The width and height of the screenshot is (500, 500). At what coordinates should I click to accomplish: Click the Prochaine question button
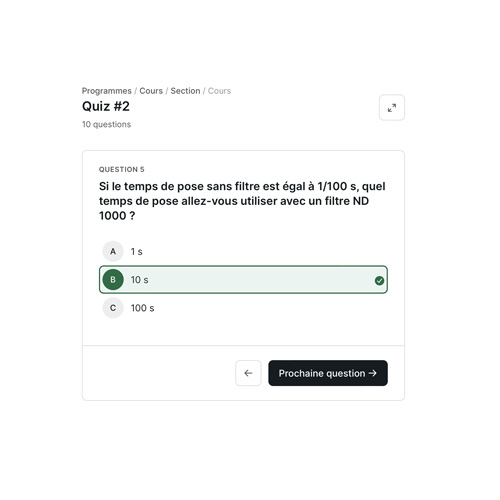[328, 373]
